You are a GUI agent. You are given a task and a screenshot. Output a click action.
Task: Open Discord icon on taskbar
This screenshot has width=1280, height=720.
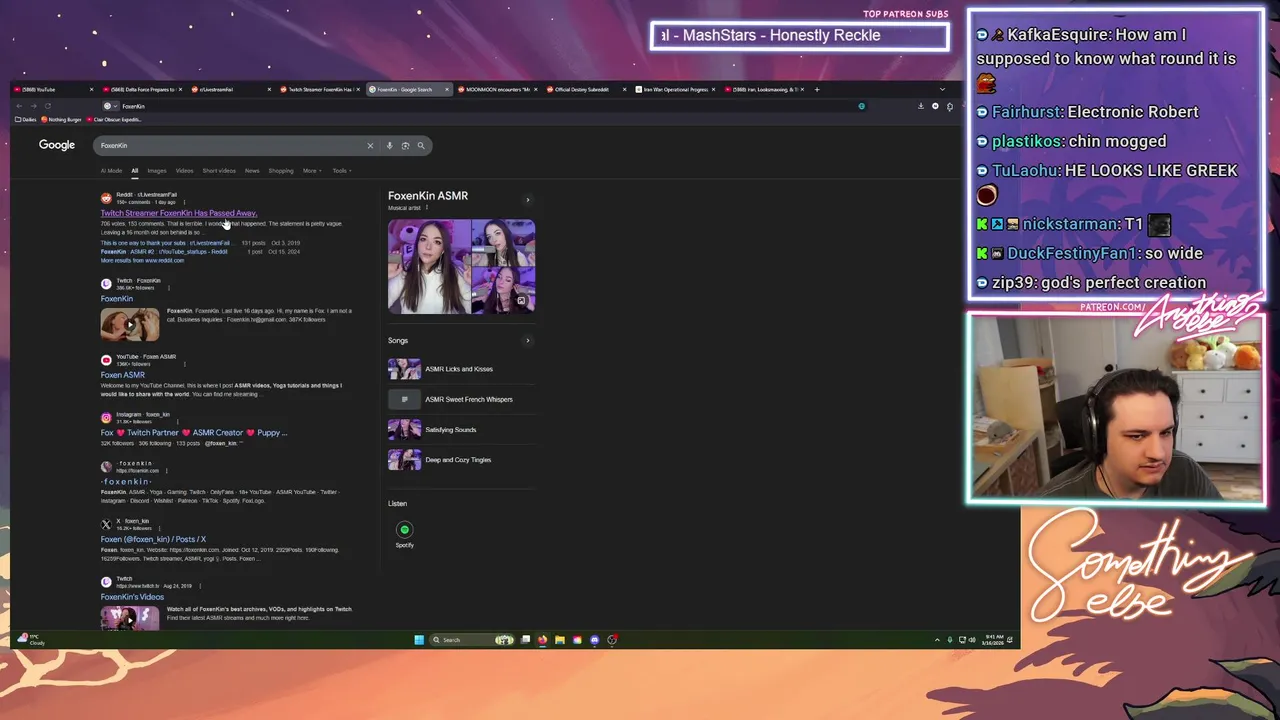[595, 640]
